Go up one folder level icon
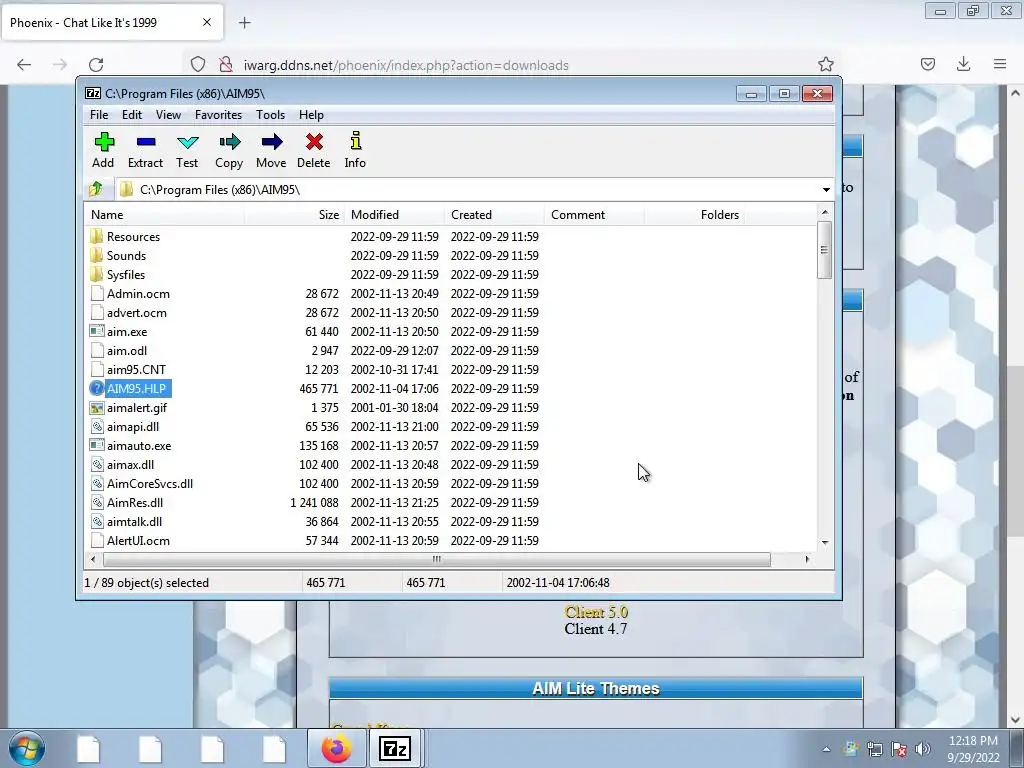The image size is (1024, 768). click(x=96, y=189)
